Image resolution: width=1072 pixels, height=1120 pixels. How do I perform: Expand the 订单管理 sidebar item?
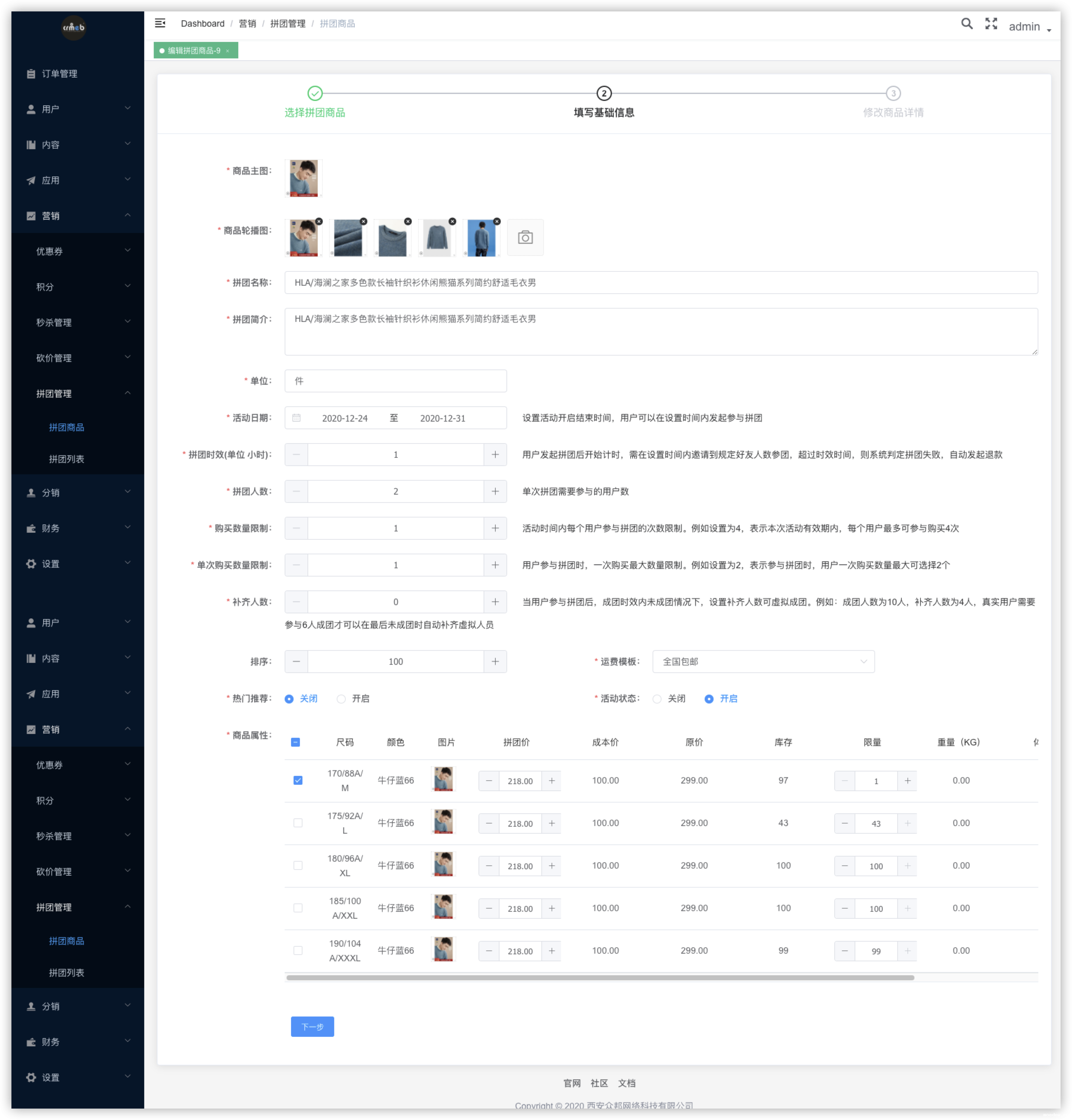click(59, 74)
